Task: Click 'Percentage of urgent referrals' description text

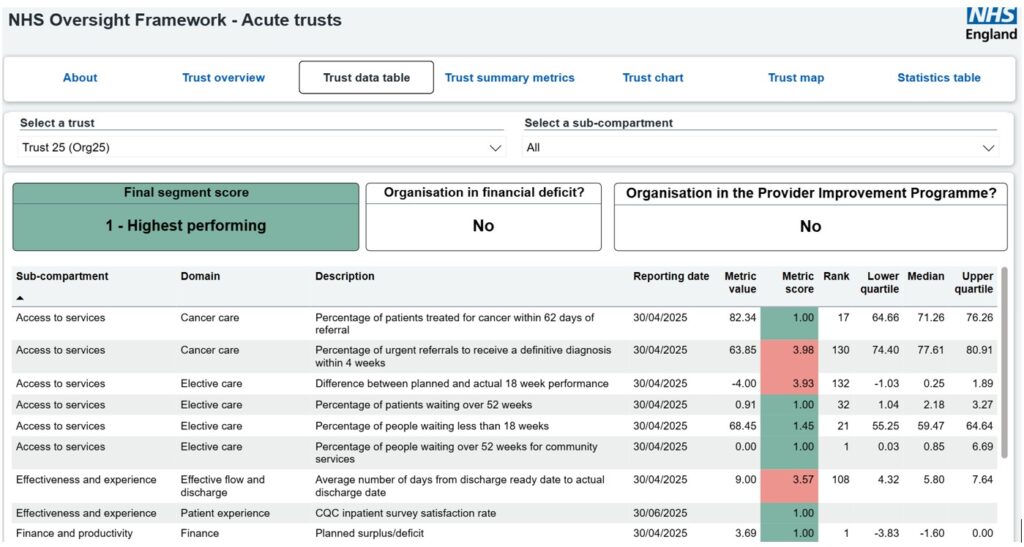Action: [x=463, y=356]
